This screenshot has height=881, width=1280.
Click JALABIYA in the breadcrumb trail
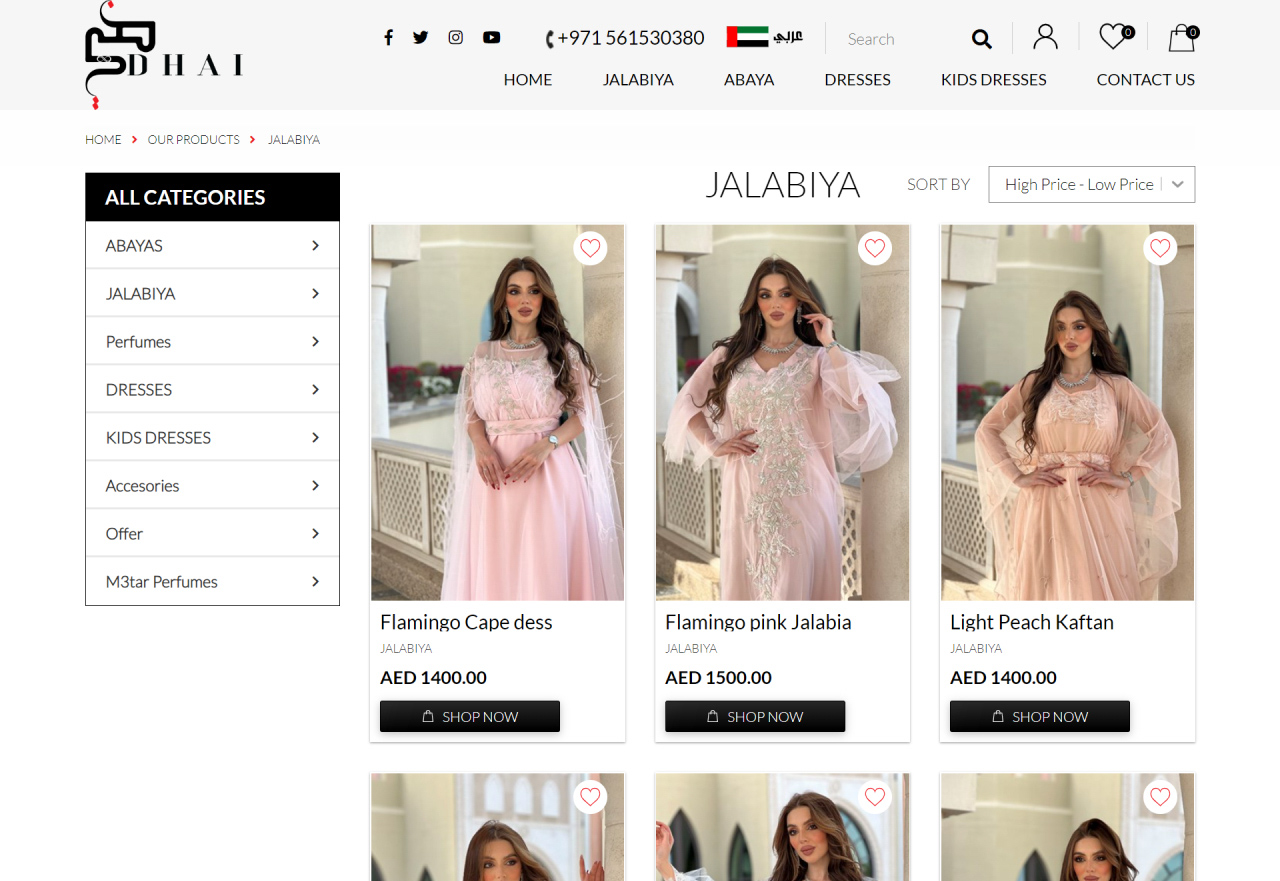coord(294,139)
